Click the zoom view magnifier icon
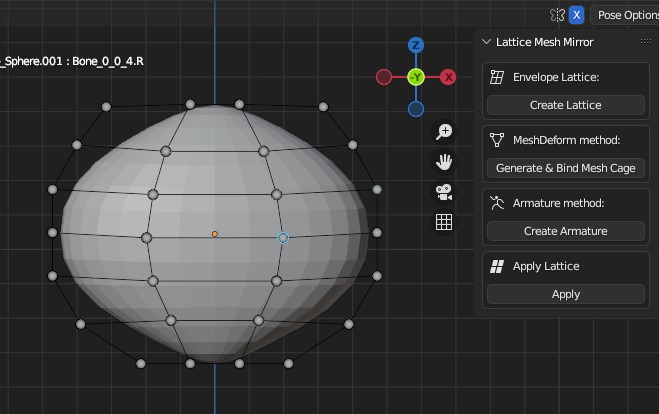This screenshot has width=659, height=414. 444,132
